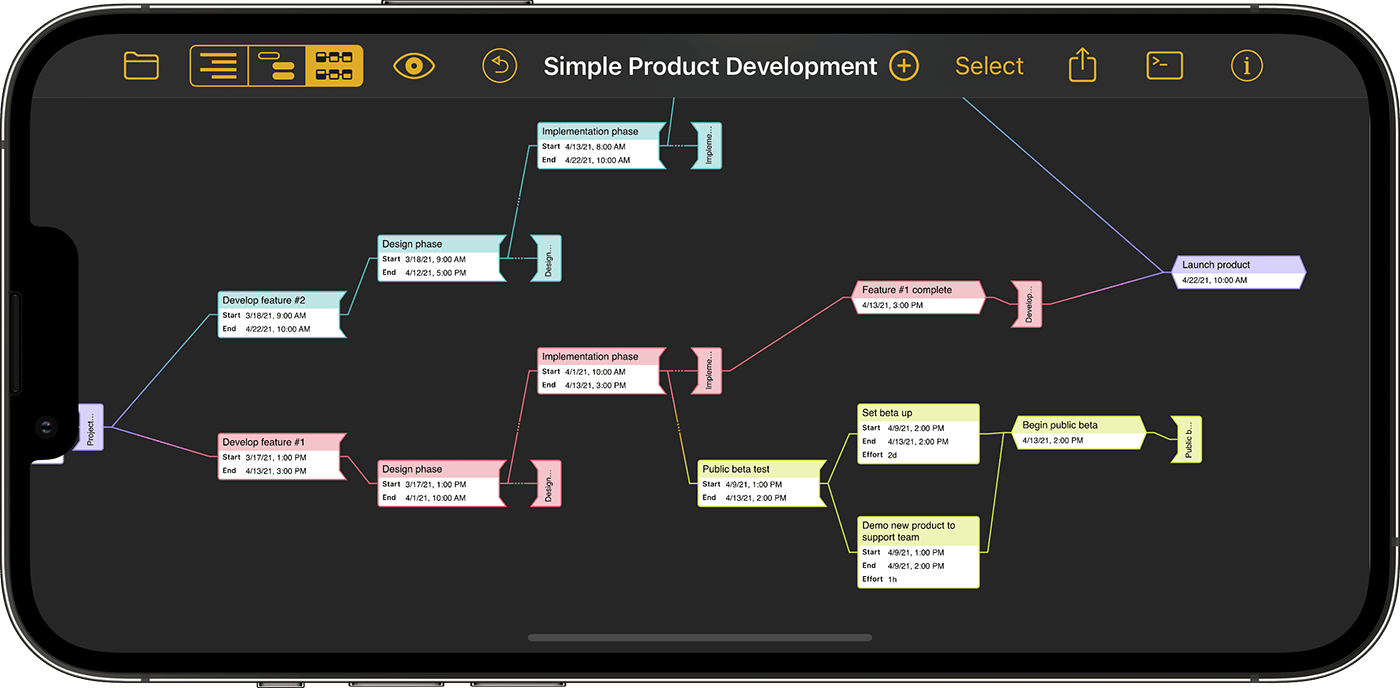Tap Effort 1h in Demo task
The width and height of the screenshot is (1400, 688).
tap(893, 579)
